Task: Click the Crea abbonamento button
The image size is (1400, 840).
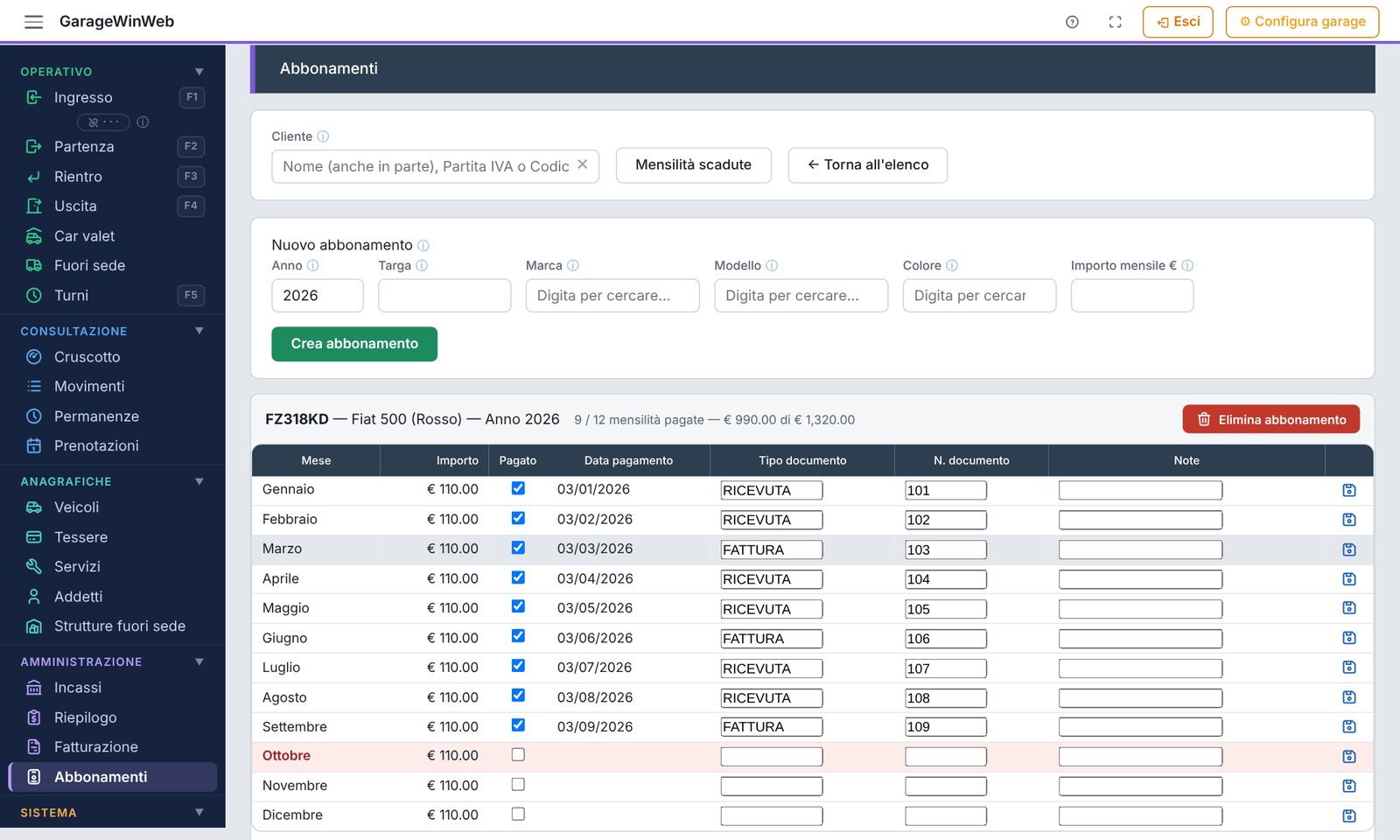Action: coord(354,344)
